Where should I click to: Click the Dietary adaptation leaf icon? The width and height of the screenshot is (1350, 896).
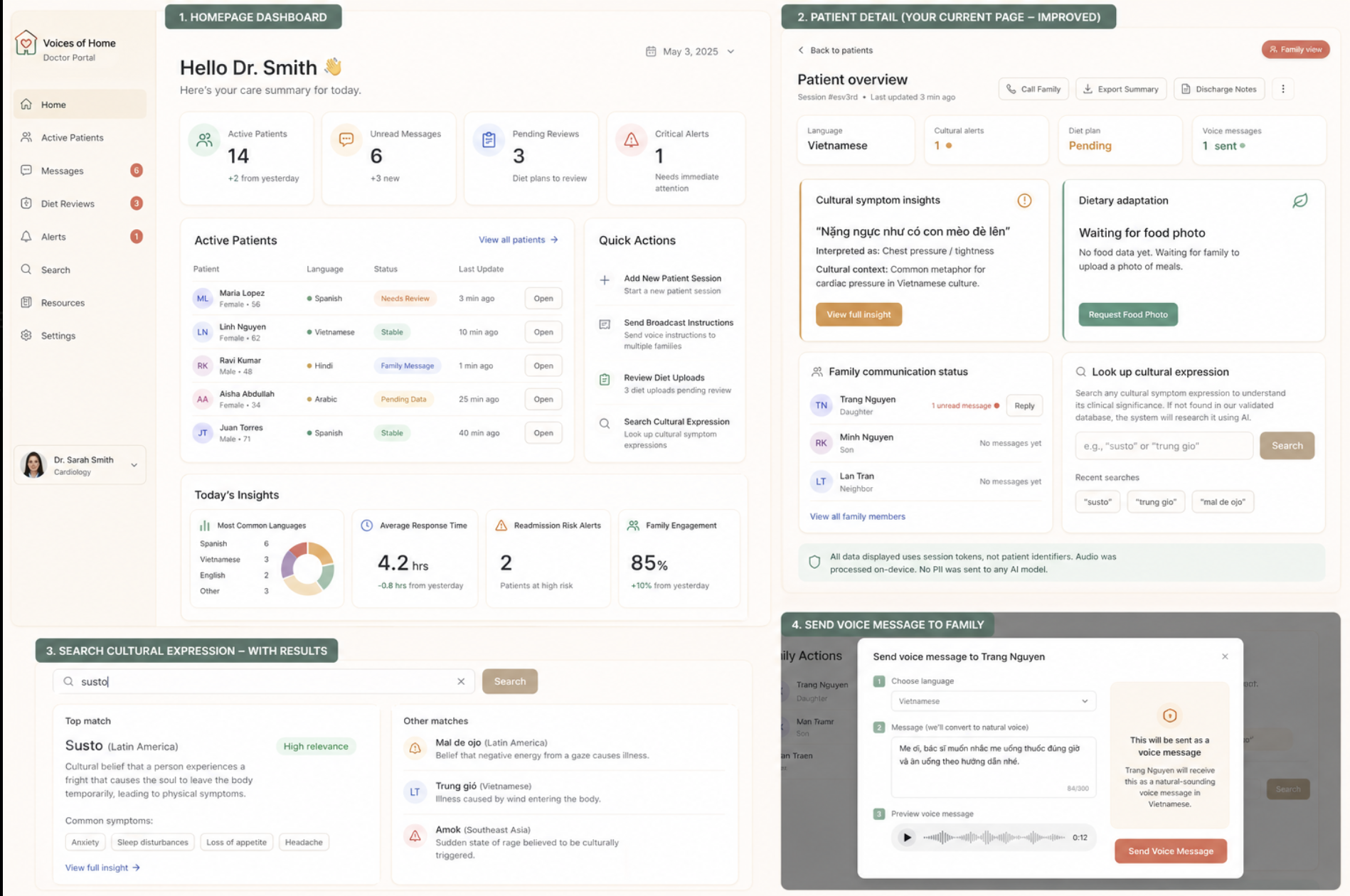click(x=1299, y=201)
